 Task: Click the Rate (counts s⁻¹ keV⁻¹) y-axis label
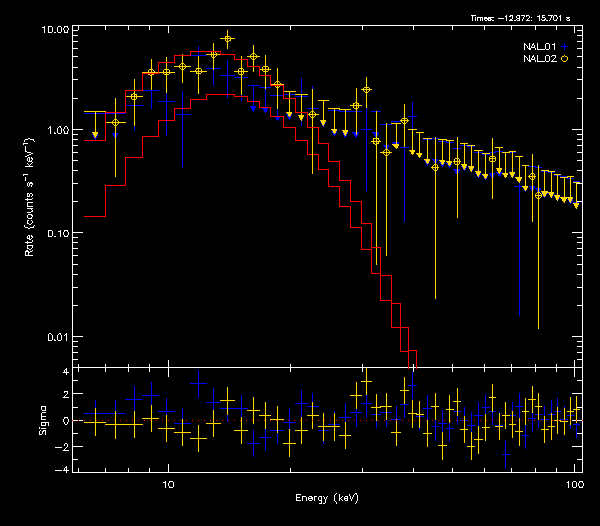(31, 199)
